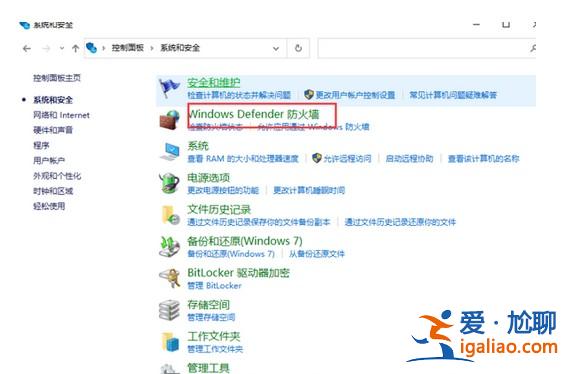Viewport: 570px width, 374px height.
Task: Click the shield icon beside 允许远程访问
Action: click(x=317, y=158)
